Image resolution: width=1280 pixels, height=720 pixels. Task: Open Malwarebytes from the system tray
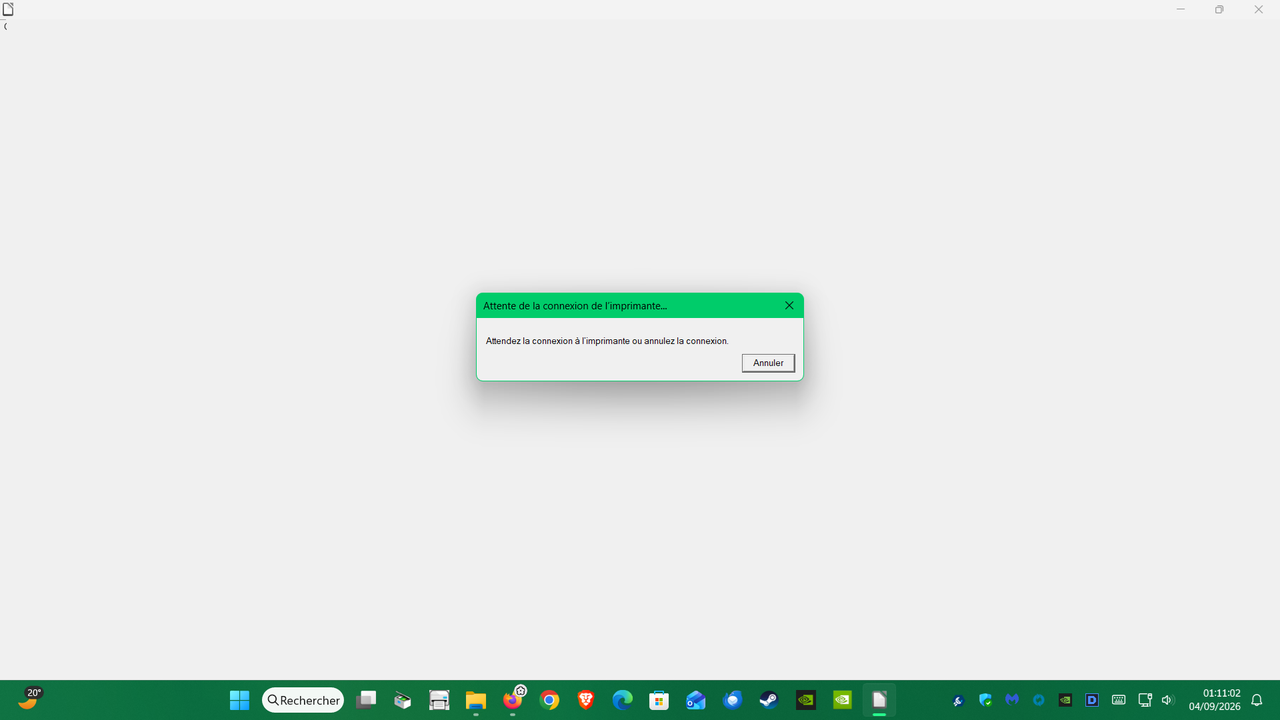click(x=1012, y=700)
